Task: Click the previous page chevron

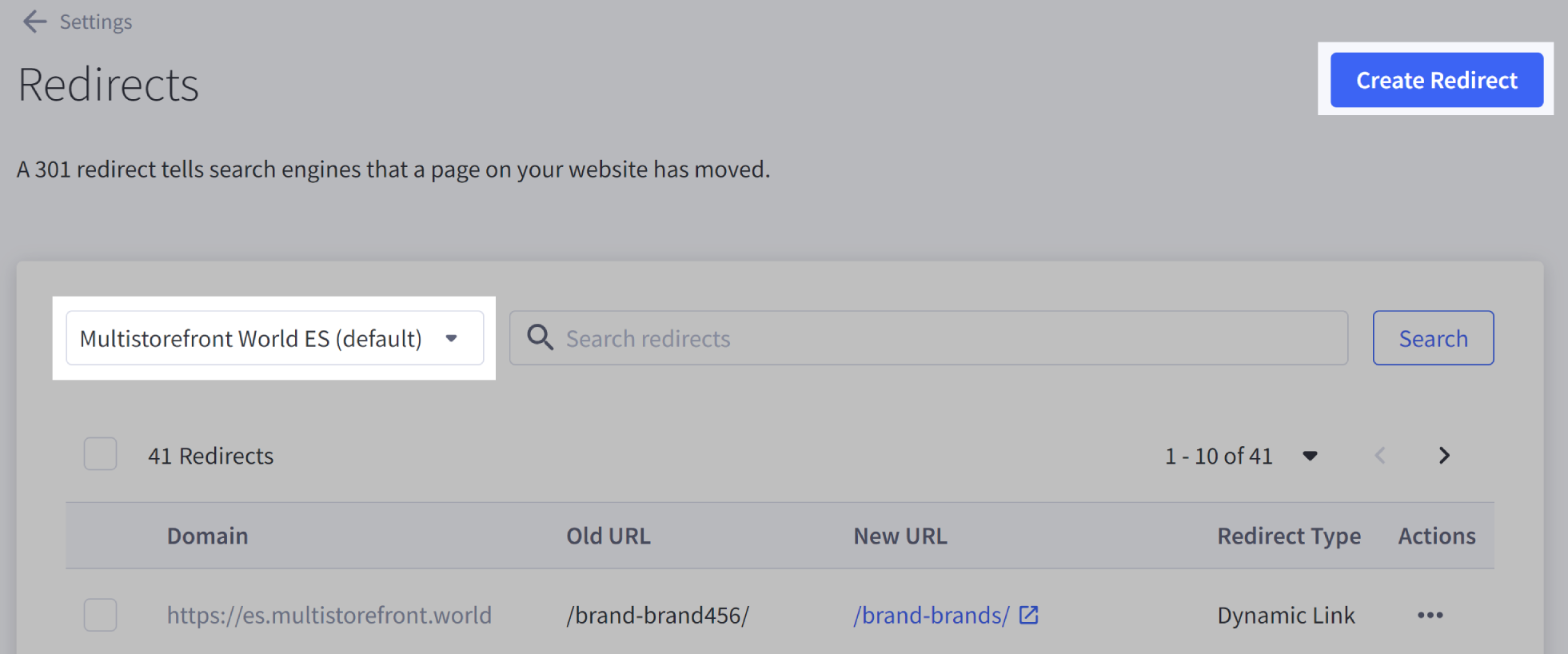Action: click(1379, 456)
